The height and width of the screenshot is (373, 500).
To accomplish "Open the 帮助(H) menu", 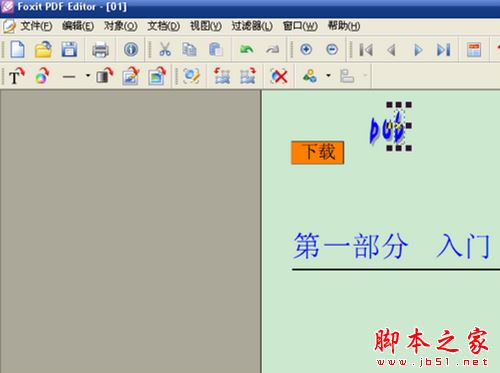I will click(x=344, y=26).
